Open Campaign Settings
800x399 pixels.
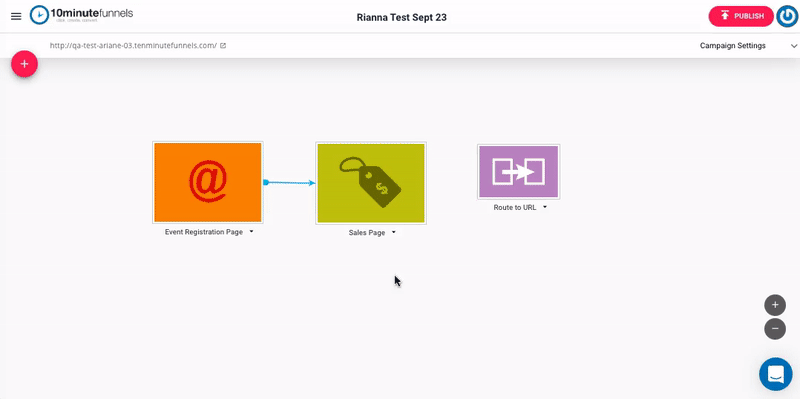[x=733, y=45]
